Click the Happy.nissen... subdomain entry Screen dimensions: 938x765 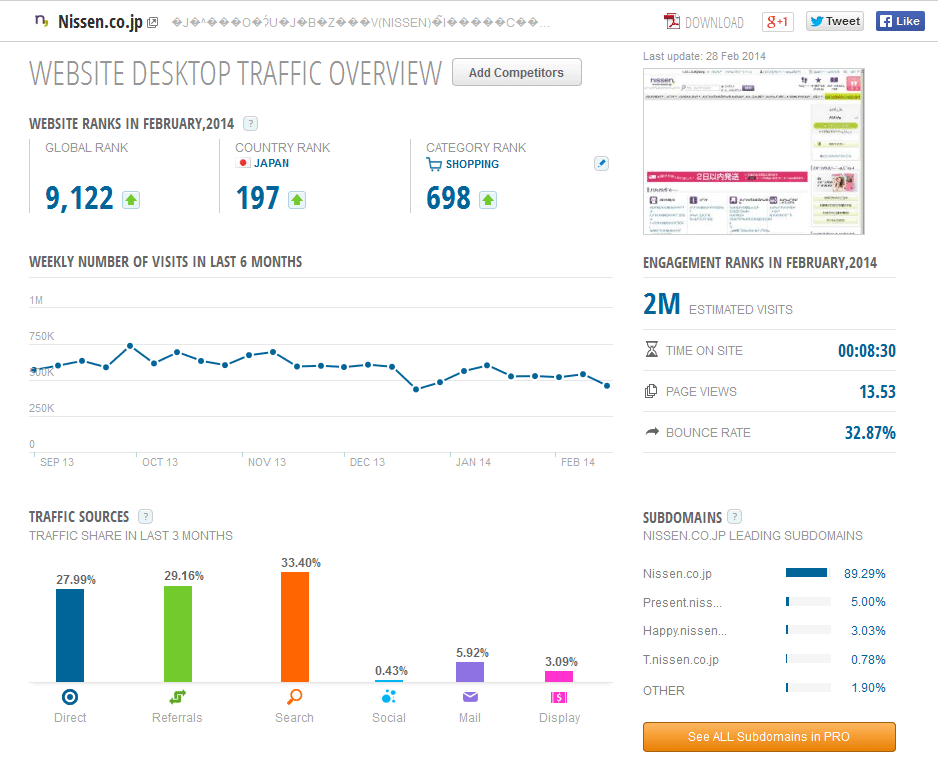click(685, 630)
